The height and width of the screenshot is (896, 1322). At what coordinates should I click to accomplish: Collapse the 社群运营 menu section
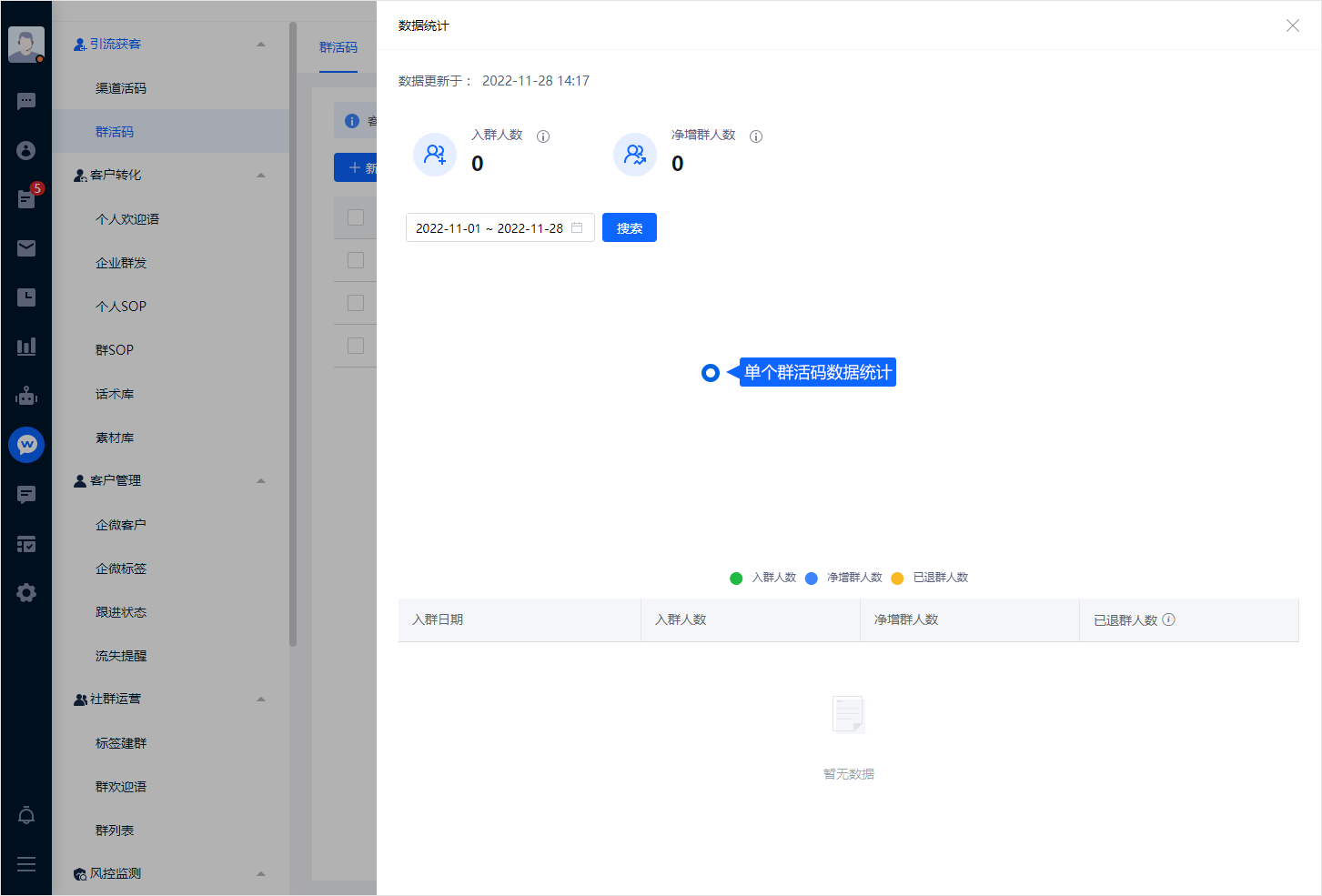[261, 699]
